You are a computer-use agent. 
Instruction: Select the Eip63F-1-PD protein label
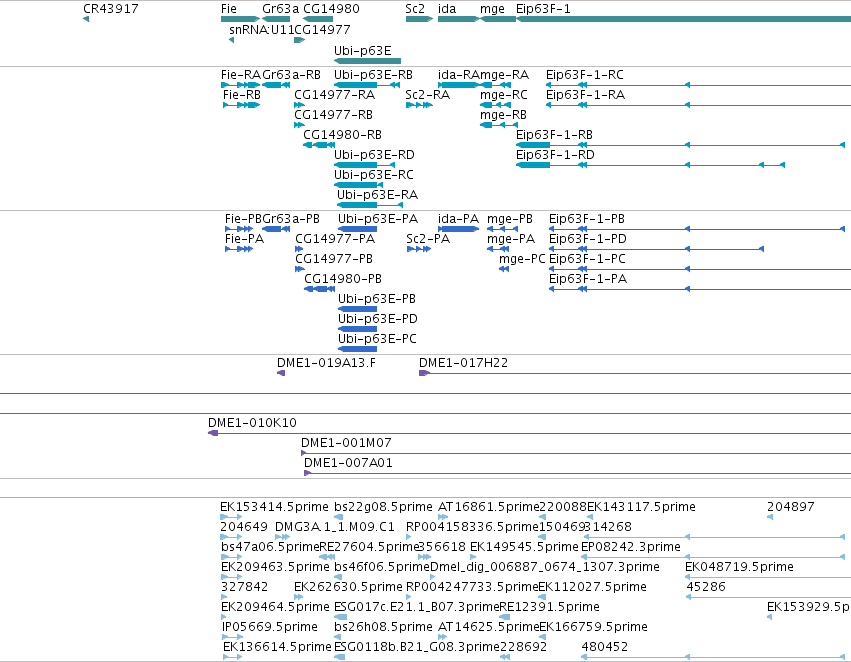tap(588, 239)
